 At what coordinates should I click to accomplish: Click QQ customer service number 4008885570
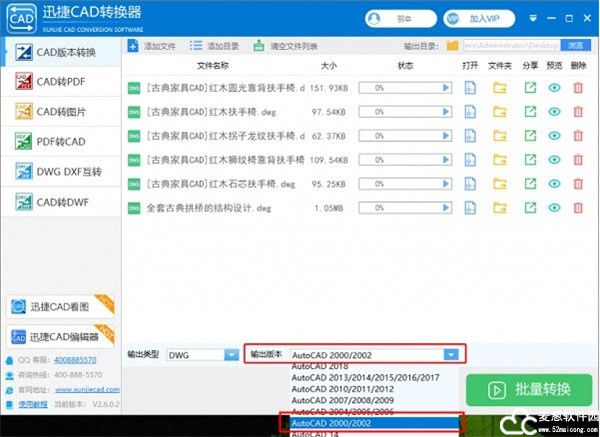[x=75, y=360]
